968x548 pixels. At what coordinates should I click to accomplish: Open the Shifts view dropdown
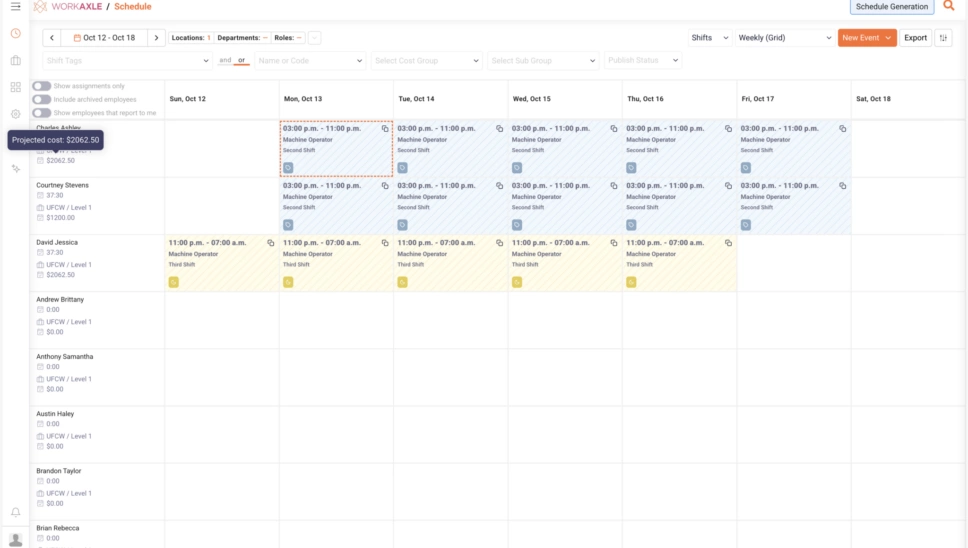click(x=710, y=38)
